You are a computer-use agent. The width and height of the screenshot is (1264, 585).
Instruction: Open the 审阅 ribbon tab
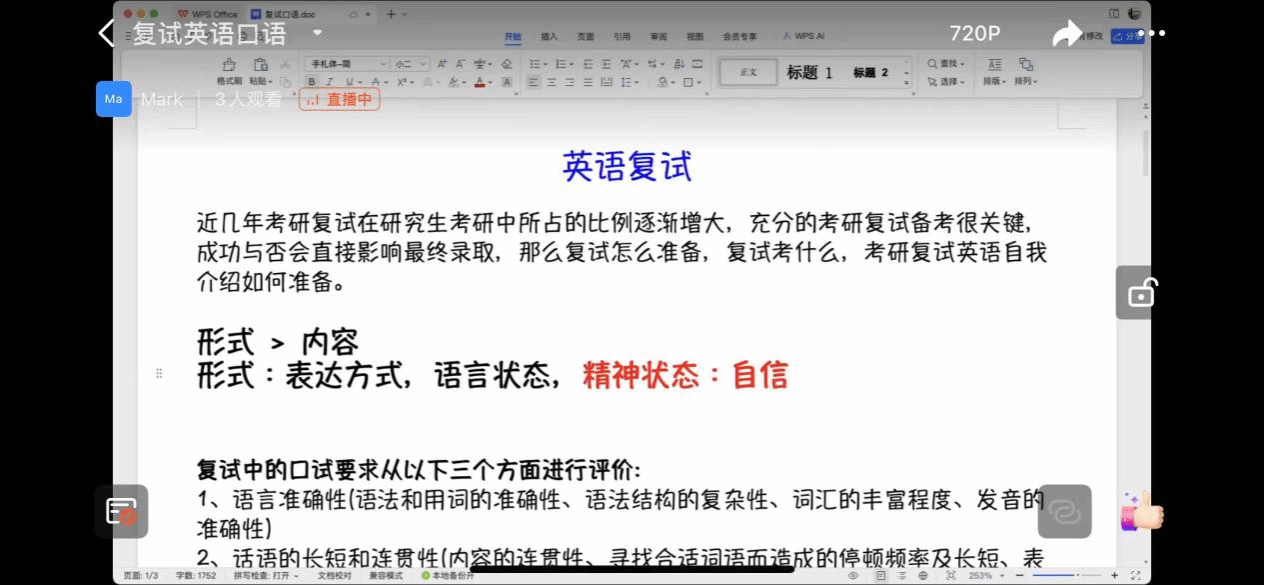658,36
